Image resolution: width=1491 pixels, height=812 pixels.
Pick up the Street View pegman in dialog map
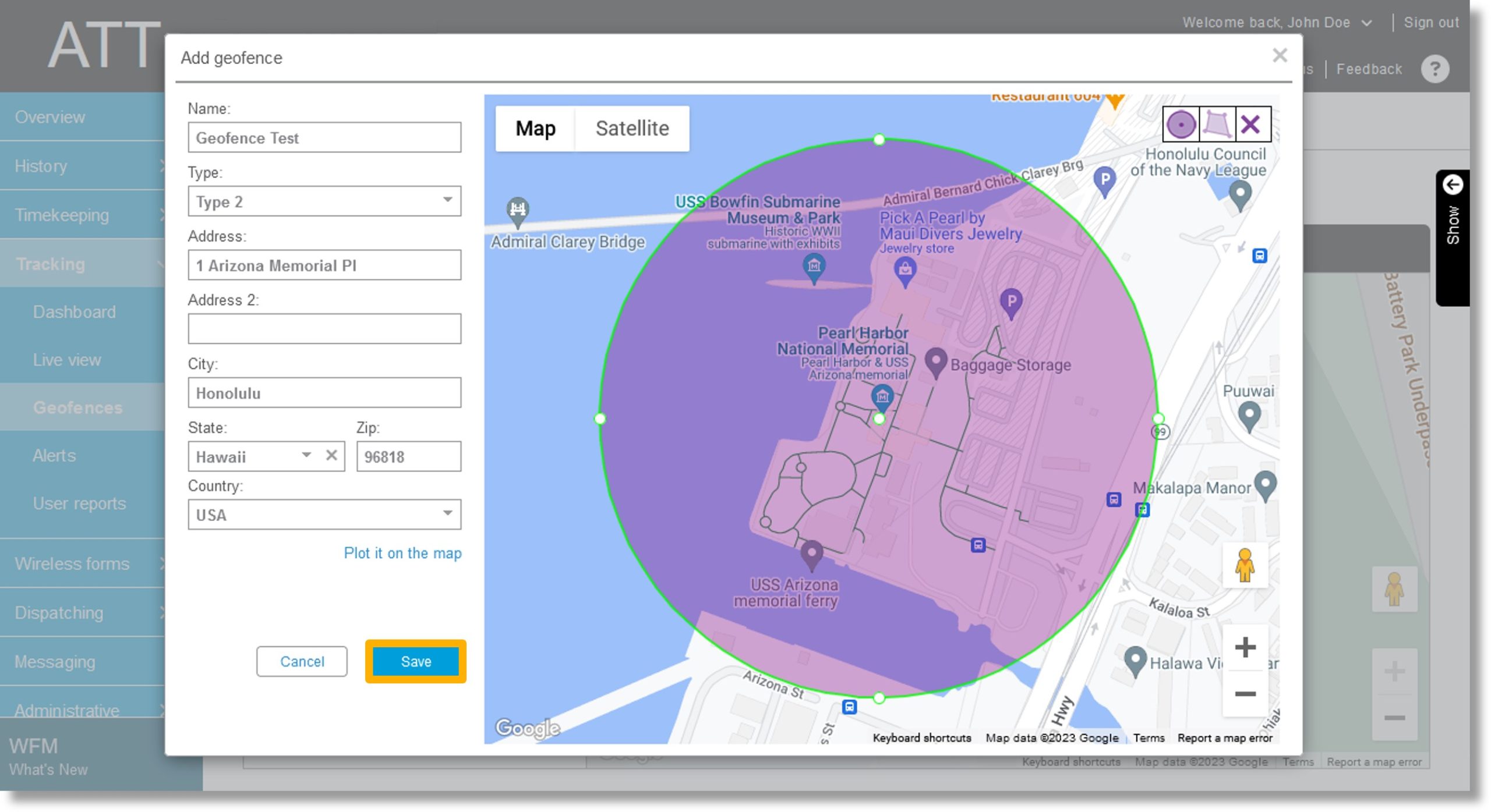pyautogui.click(x=1245, y=565)
